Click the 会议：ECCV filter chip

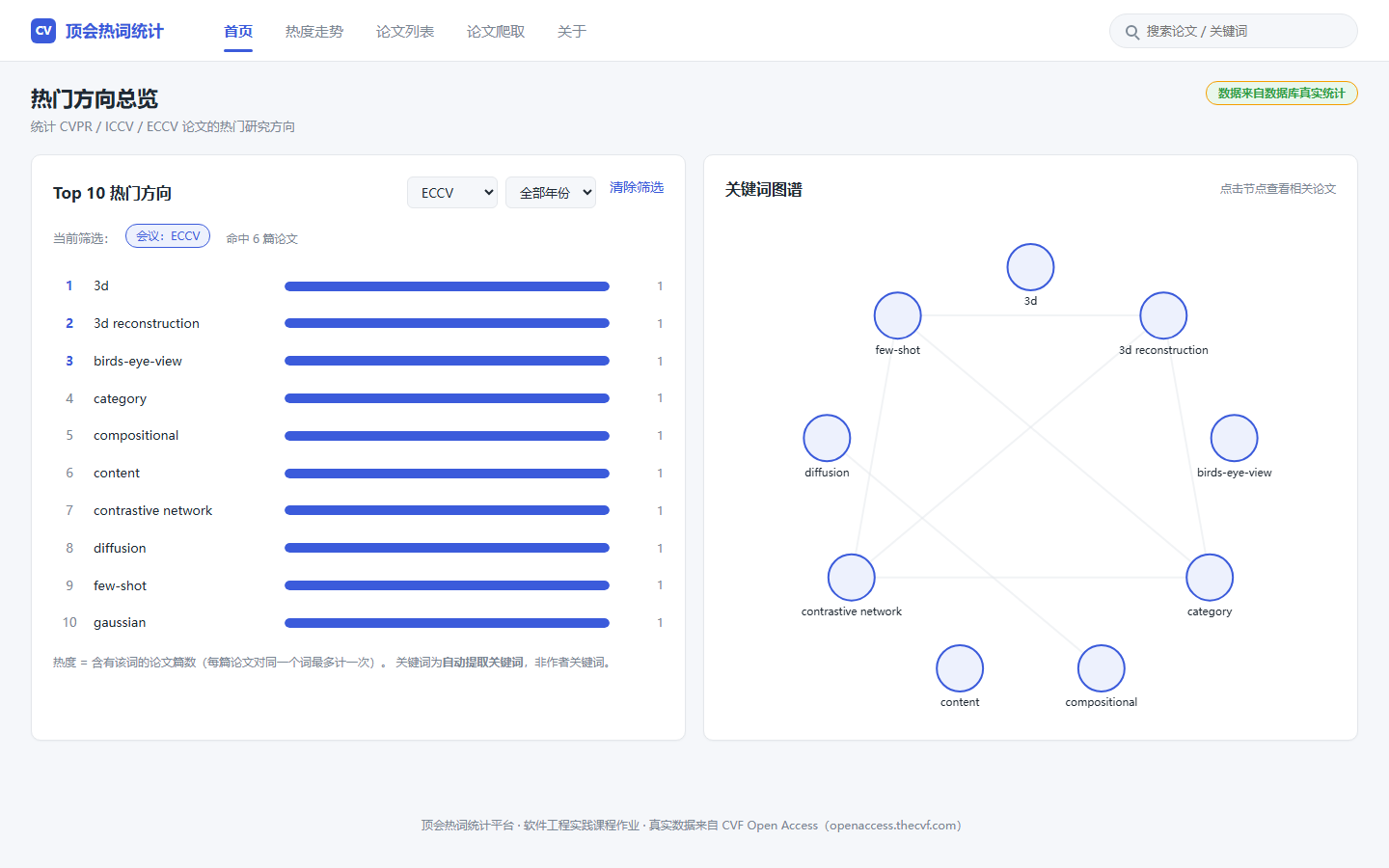168,236
